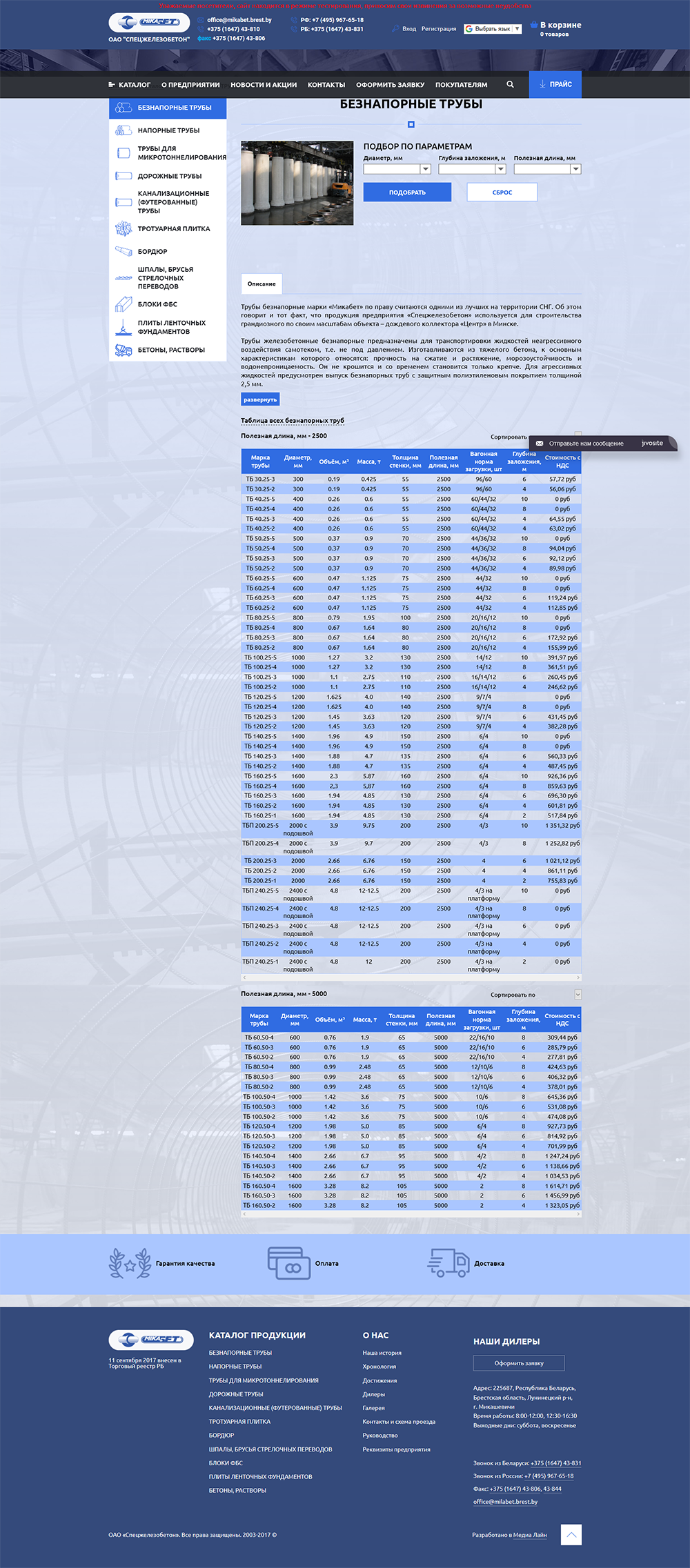Open the Диаметр, мм dropdown
The width and height of the screenshot is (690, 1568).
click(x=397, y=169)
